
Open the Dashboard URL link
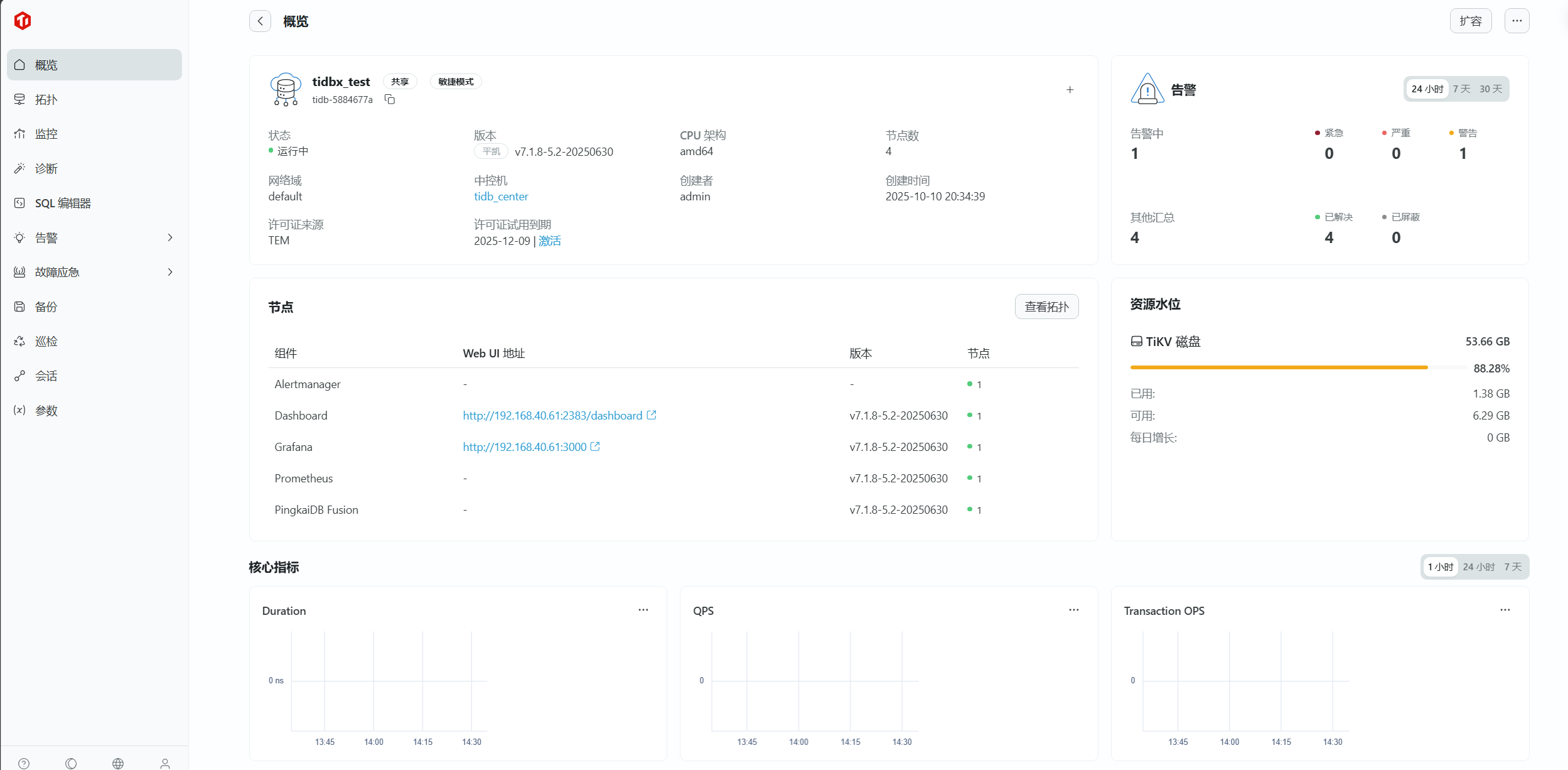[552, 415]
